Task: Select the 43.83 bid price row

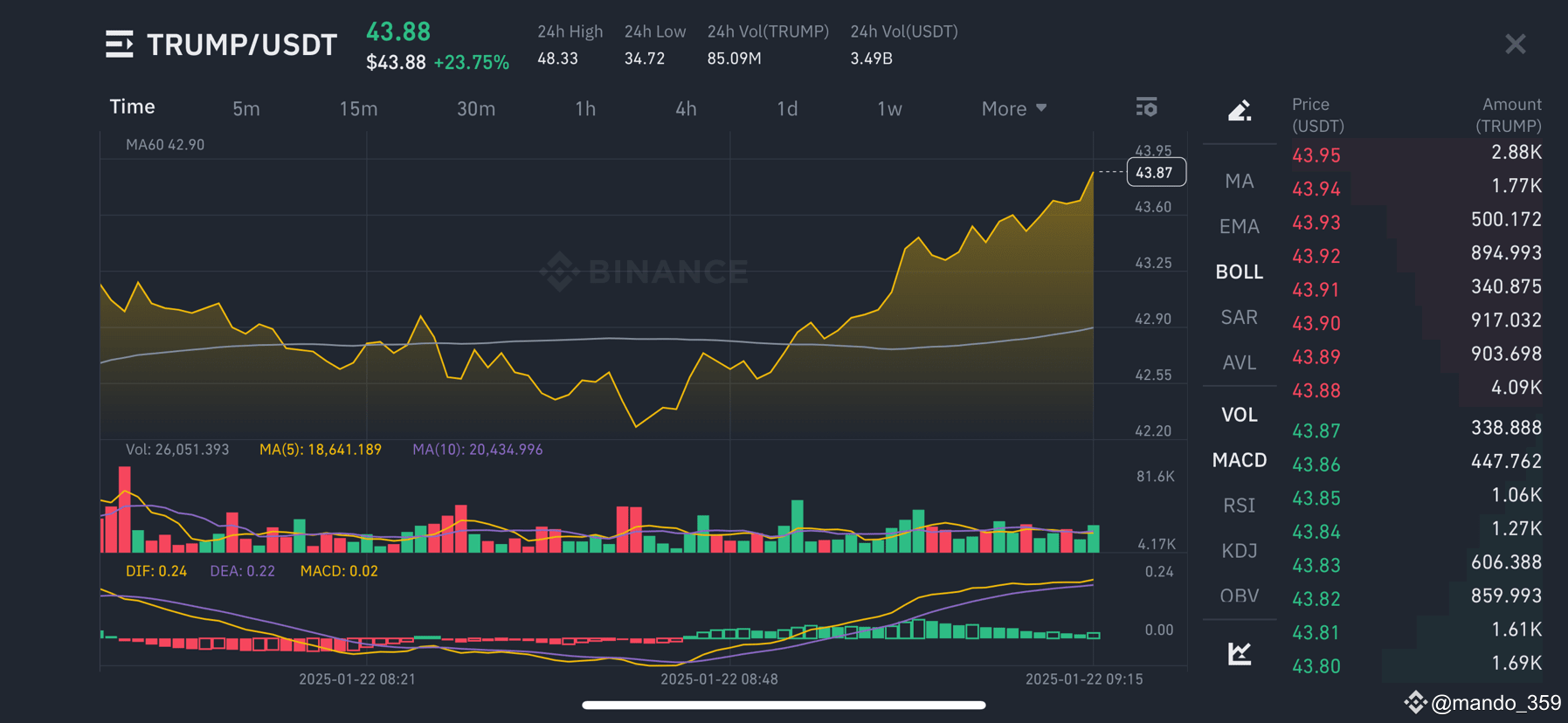Action: tap(1417, 564)
